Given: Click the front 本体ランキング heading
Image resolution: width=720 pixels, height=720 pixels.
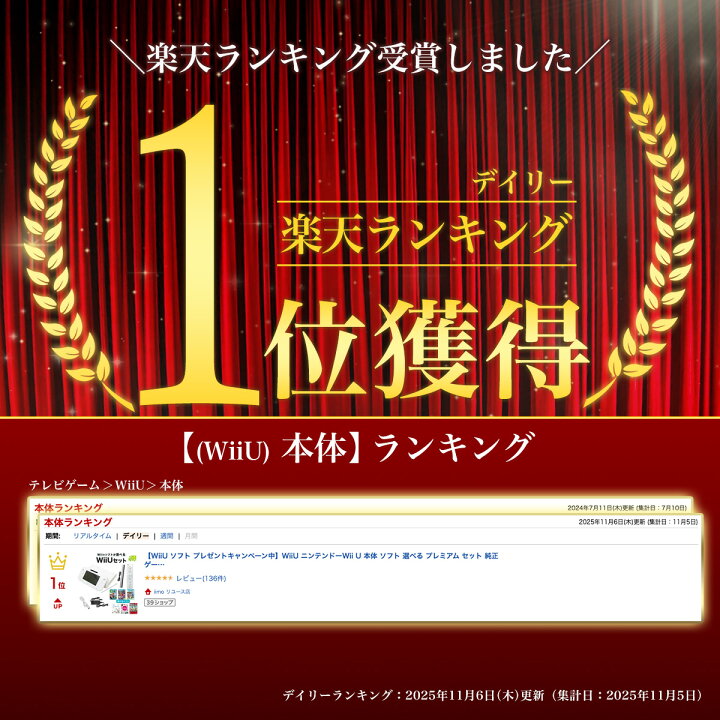Looking at the screenshot, I should point(78,522).
